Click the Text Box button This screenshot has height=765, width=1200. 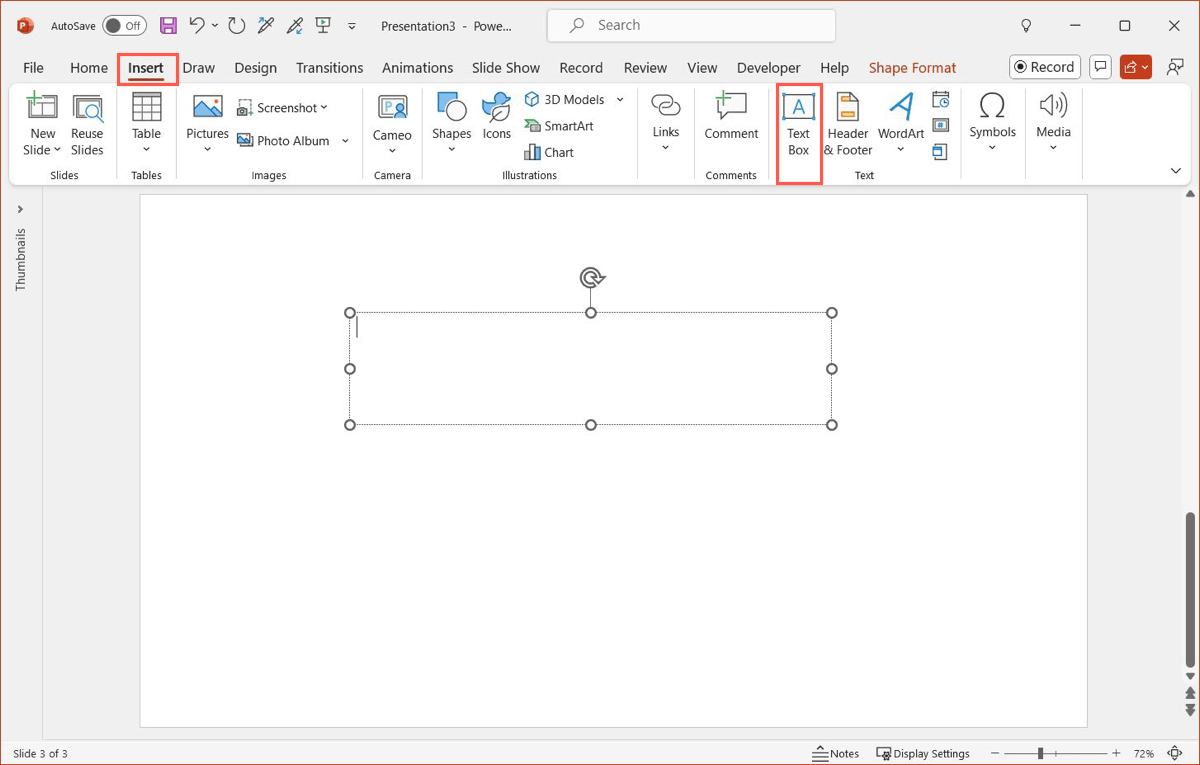tap(798, 124)
